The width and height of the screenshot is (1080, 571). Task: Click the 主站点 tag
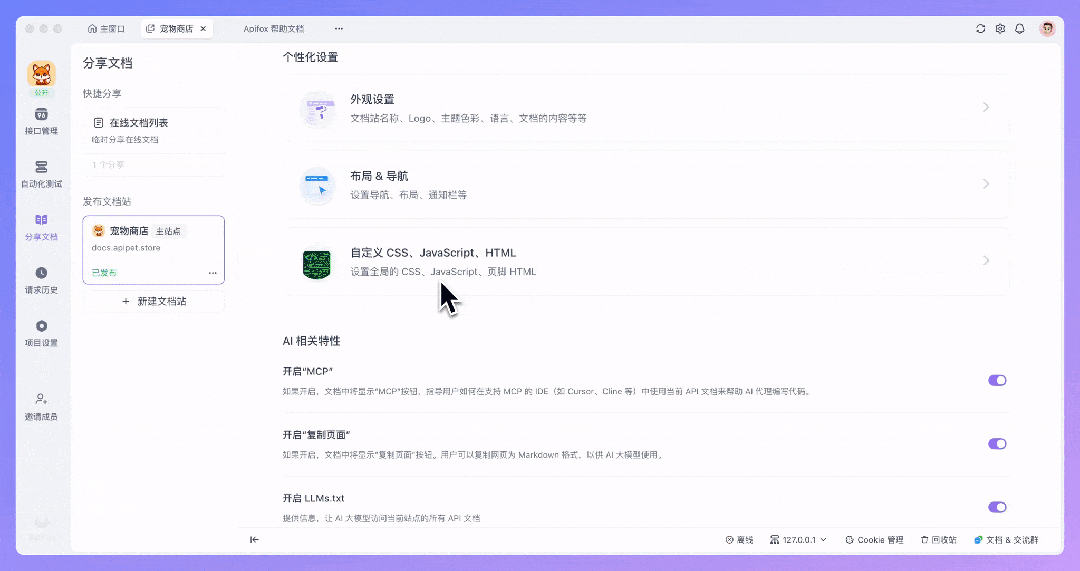168,231
